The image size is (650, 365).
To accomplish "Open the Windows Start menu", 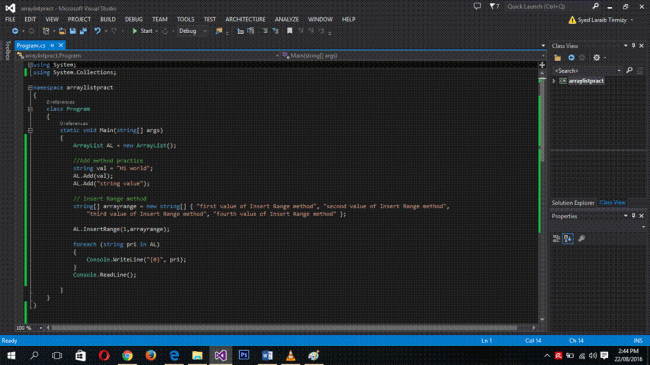I will [x=11, y=355].
